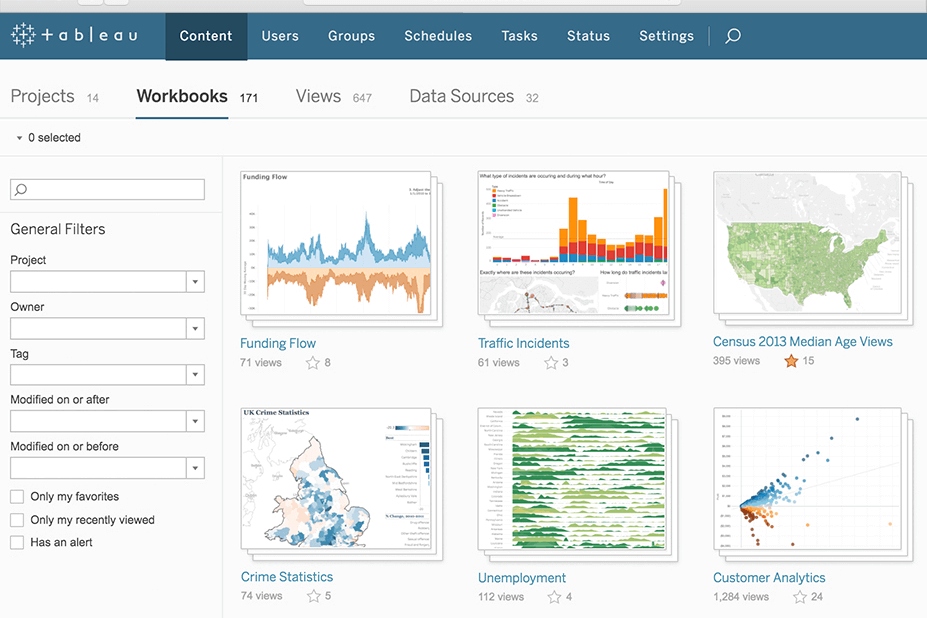The width and height of the screenshot is (927, 618).
Task: Open the Schedules section
Action: tap(438, 36)
